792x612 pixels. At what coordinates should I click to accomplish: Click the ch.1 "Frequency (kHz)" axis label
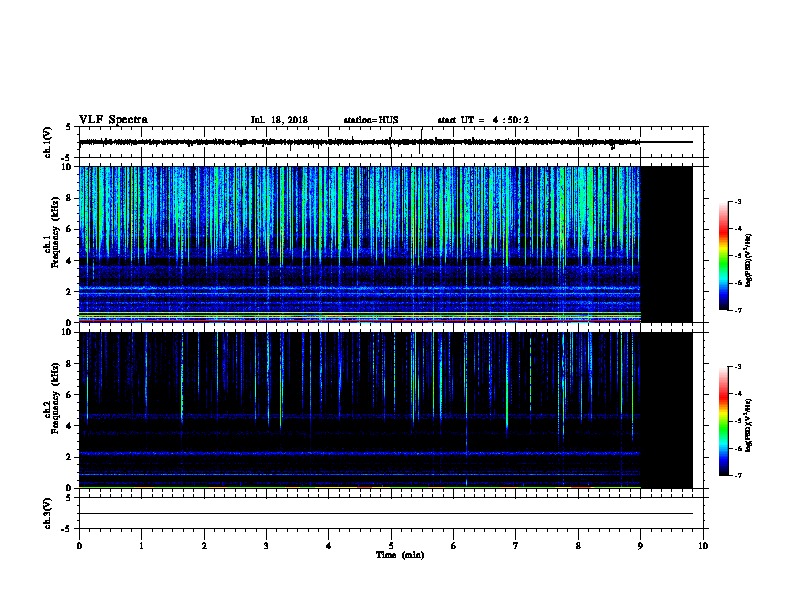pos(55,232)
